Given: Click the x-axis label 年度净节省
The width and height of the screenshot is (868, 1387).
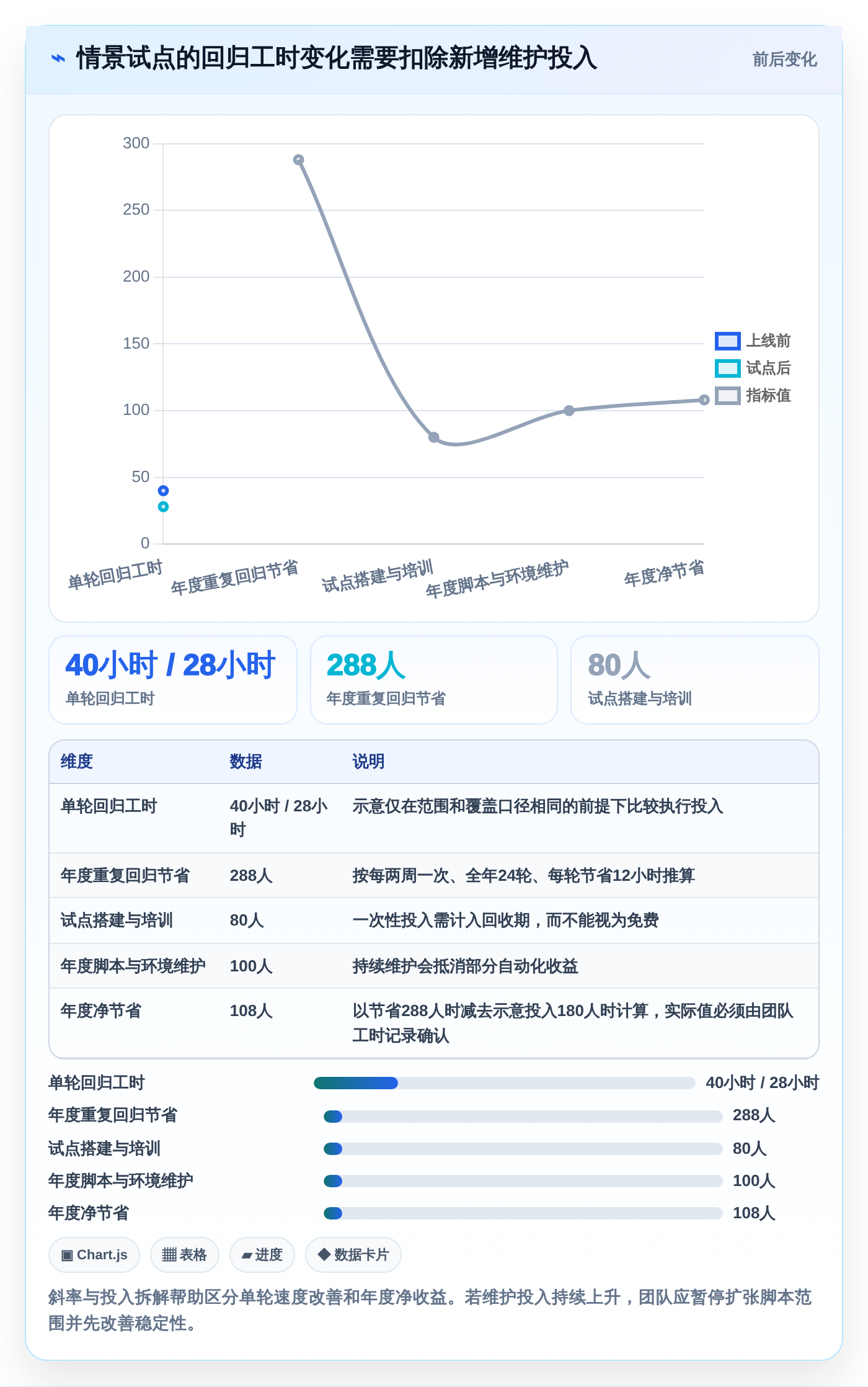Looking at the screenshot, I should click(x=664, y=574).
